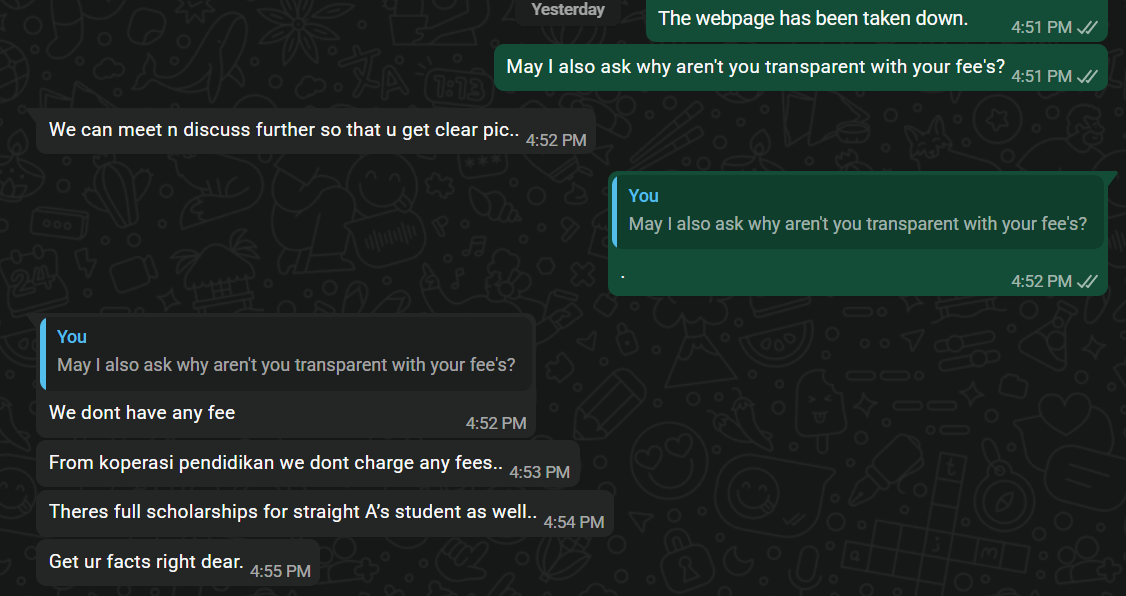1126x596 pixels.
Task: Click the 4:54 PM timestamp on scholarships message
Action: [574, 522]
